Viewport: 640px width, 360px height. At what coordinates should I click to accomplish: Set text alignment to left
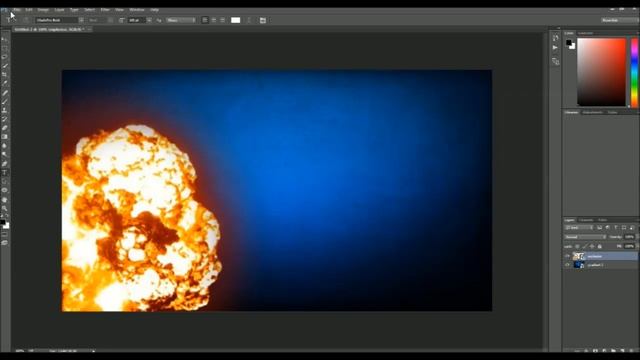point(205,20)
